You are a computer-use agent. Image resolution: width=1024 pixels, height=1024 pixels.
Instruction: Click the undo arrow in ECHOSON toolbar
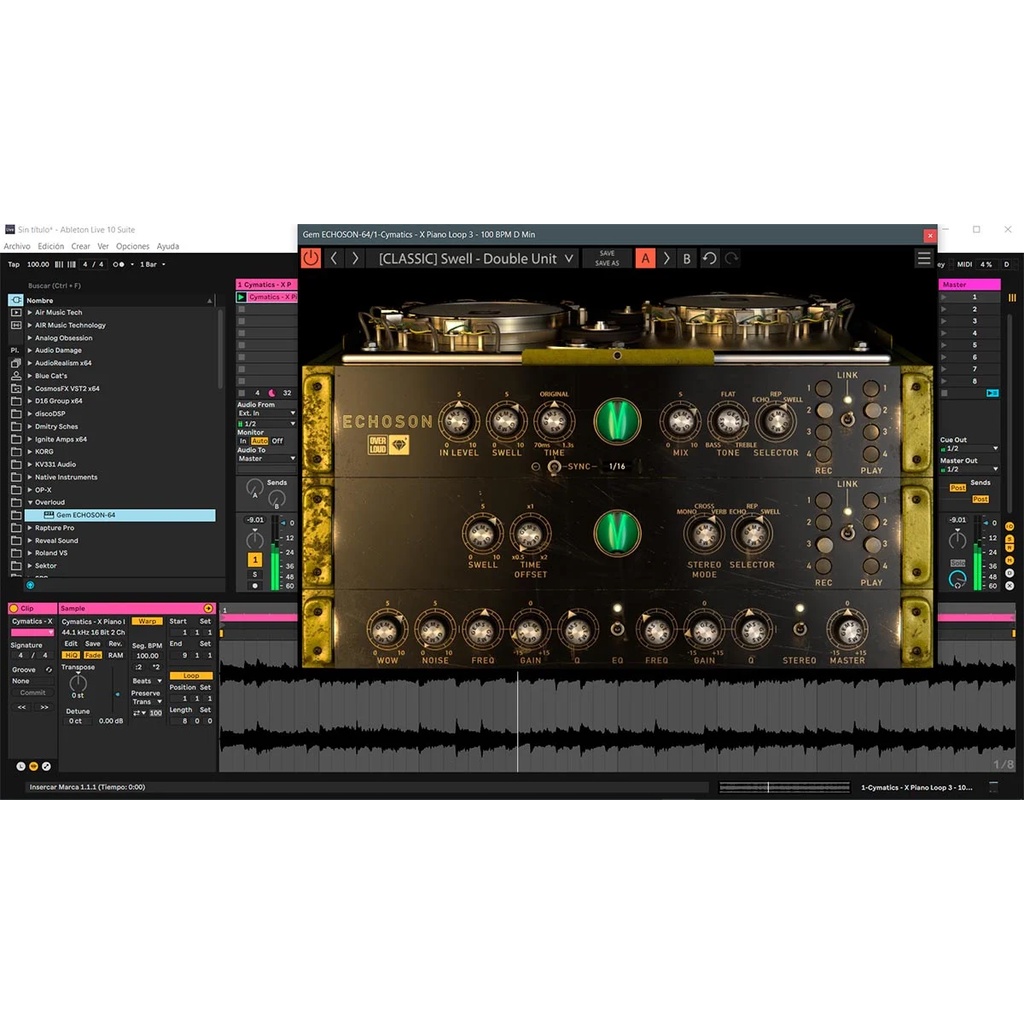pyautogui.click(x=709, y=259)
